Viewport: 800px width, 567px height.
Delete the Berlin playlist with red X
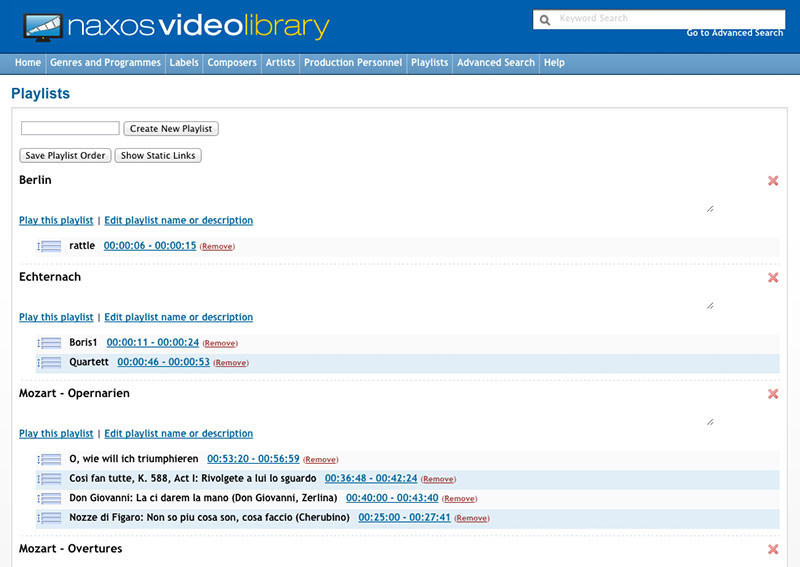[773, 181]
